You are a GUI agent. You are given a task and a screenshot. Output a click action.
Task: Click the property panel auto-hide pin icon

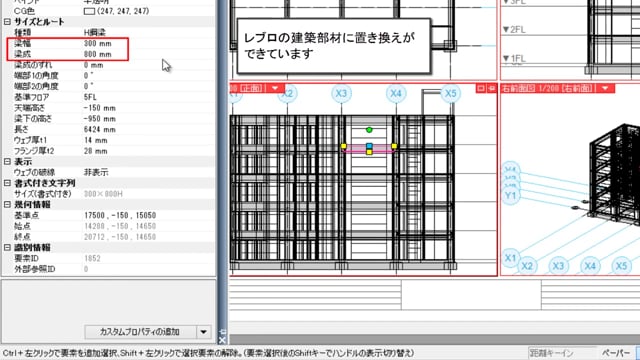pos(222,331)
